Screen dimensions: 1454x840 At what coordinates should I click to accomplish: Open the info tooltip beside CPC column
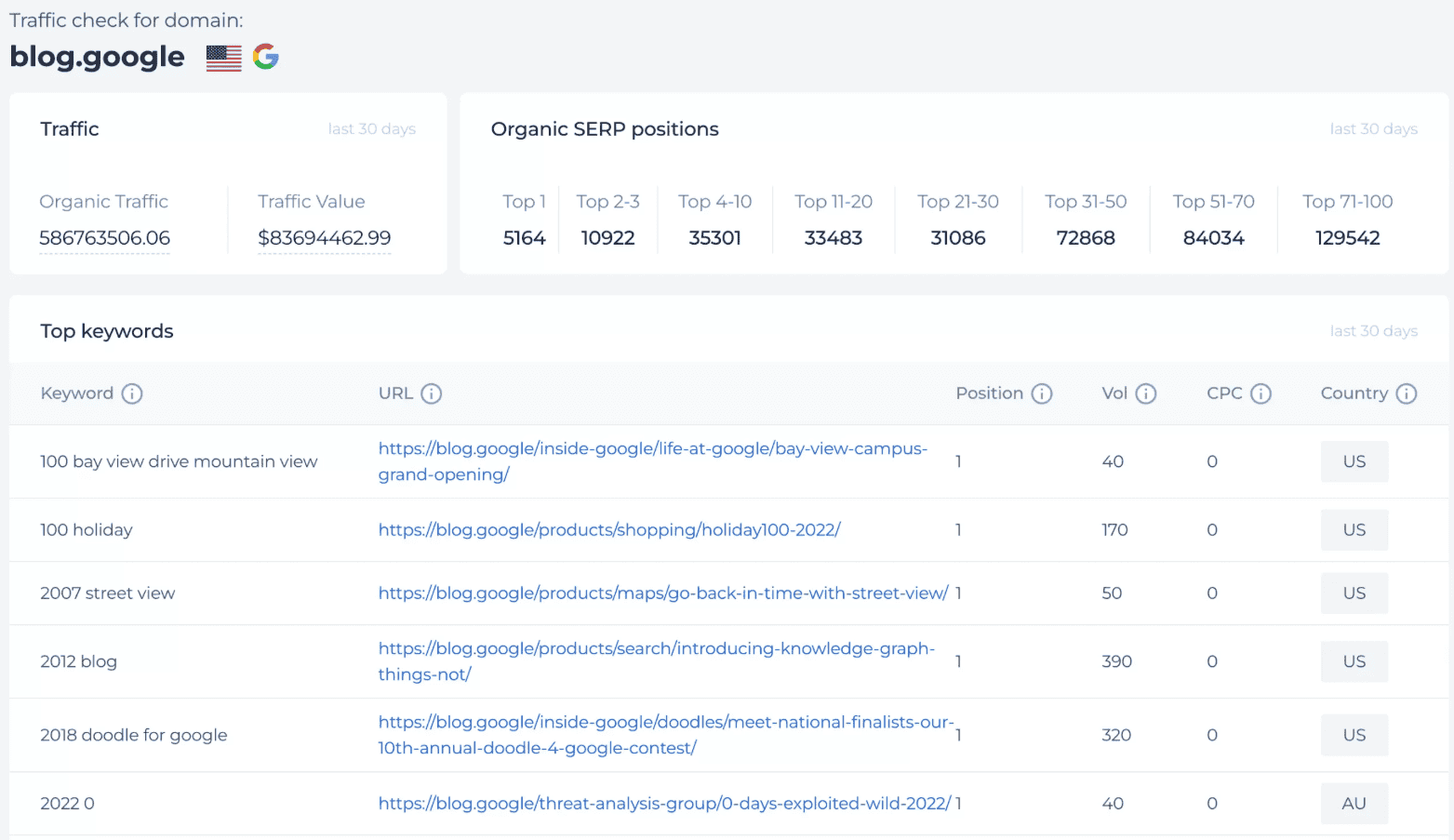1261,393
